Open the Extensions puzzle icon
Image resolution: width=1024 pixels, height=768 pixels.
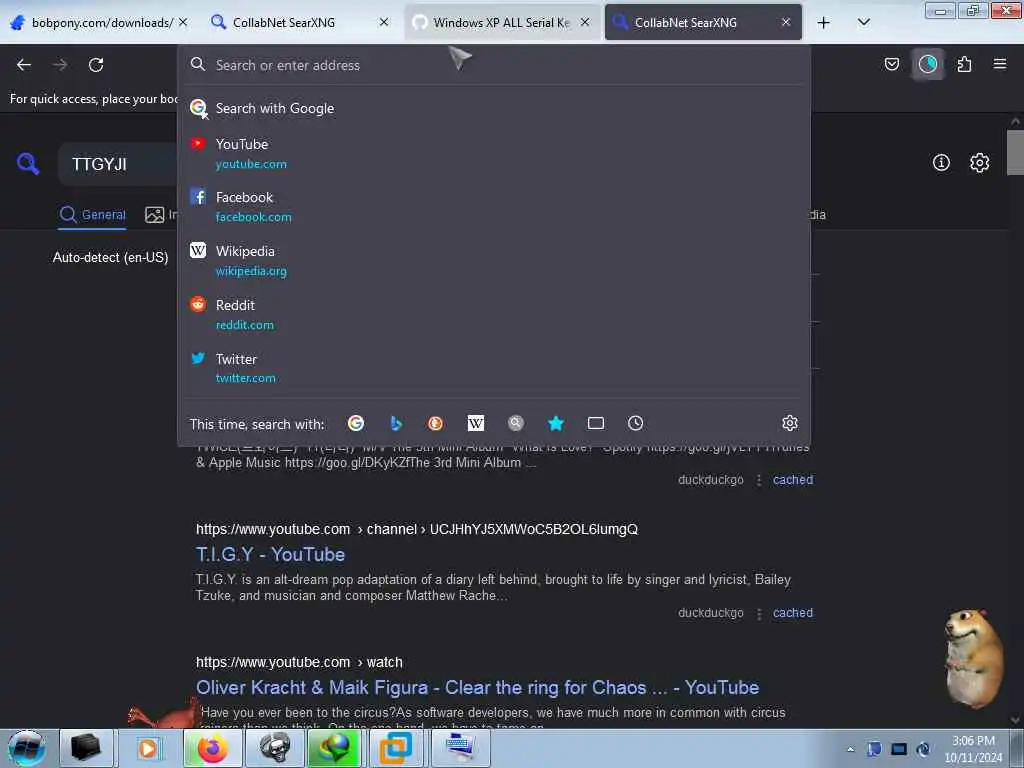[964, 64]
